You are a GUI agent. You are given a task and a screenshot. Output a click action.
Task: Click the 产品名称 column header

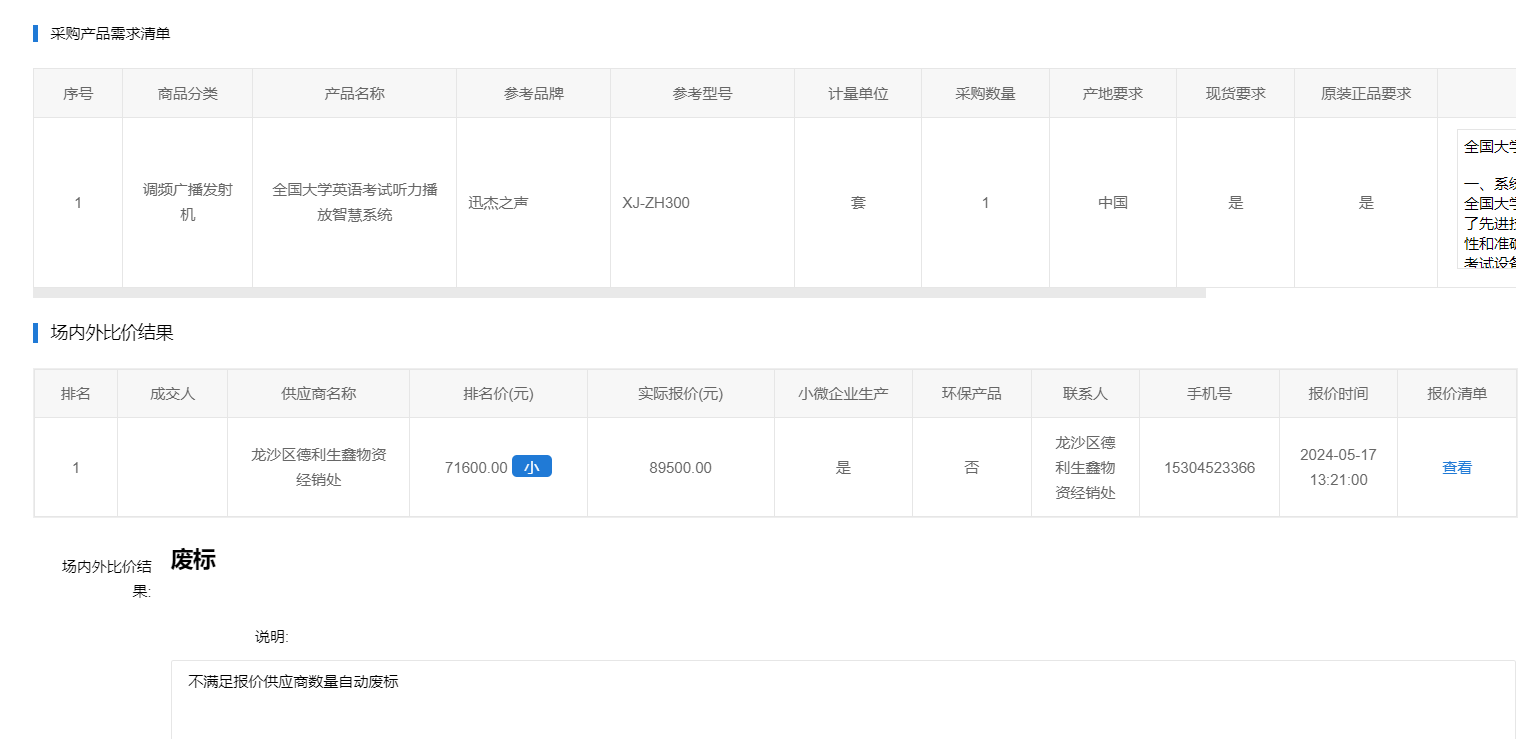coord(354,93)
